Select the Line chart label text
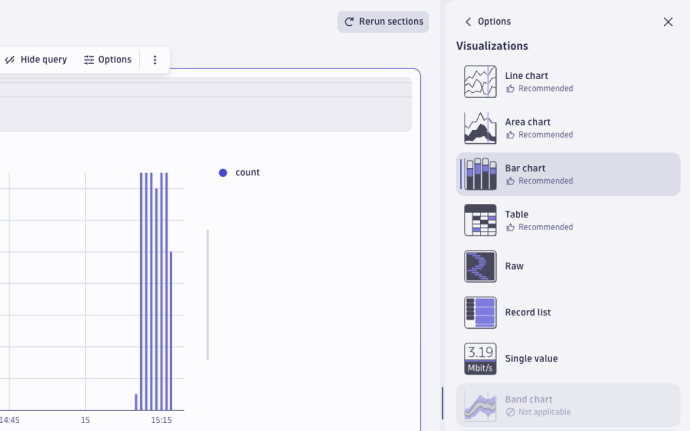 point(526,76)
